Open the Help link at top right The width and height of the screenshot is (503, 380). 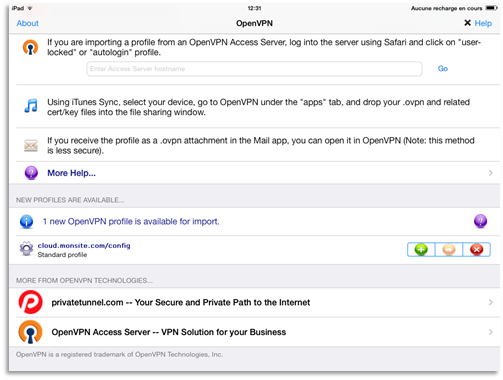point(483,23)
